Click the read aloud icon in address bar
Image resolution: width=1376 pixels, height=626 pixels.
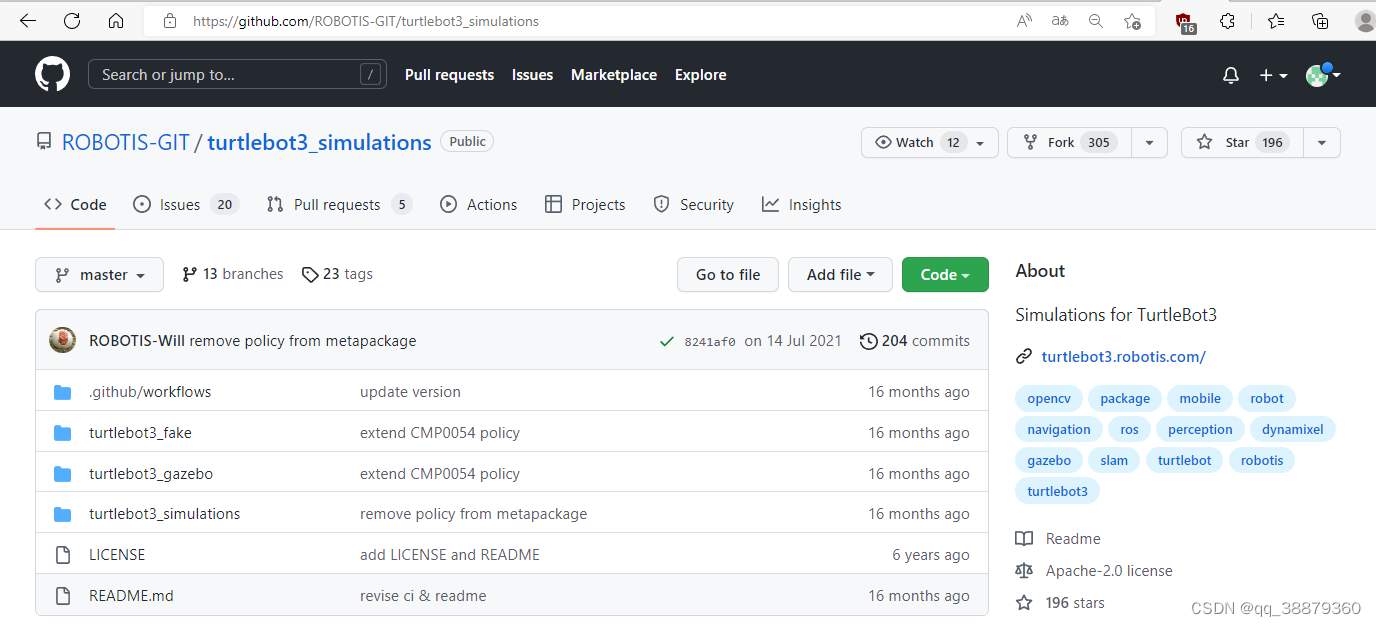tap(1024, 21)
